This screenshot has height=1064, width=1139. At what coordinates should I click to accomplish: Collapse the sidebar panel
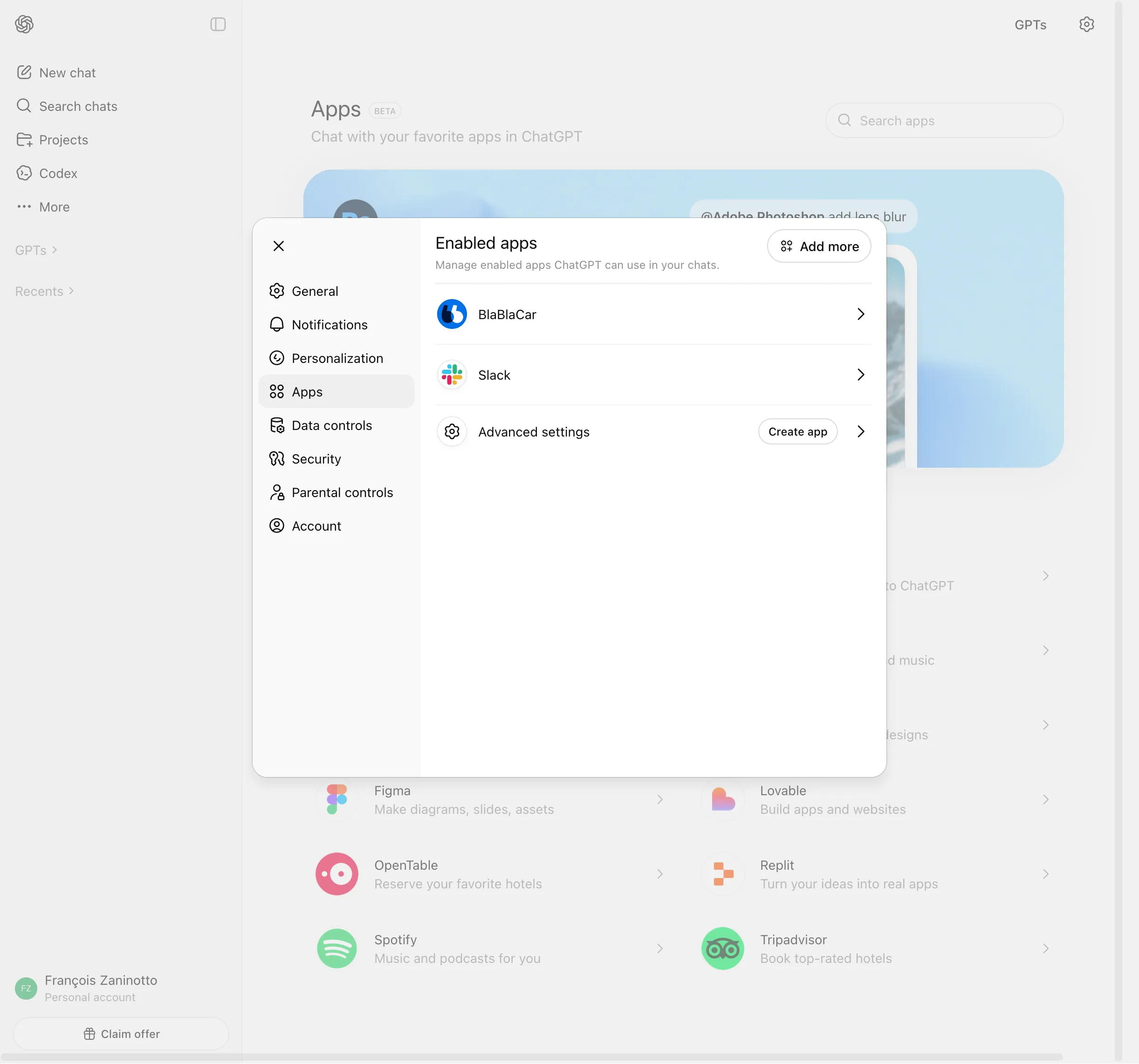coord(218,25)
